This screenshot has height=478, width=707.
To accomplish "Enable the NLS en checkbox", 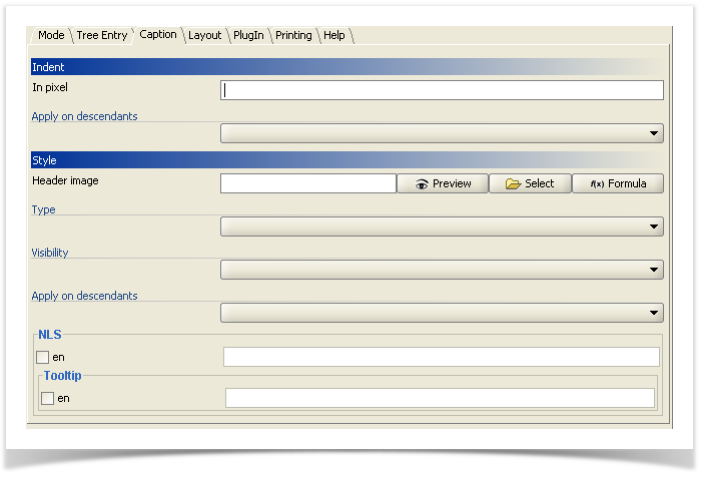I will click(x=43, y=357).
